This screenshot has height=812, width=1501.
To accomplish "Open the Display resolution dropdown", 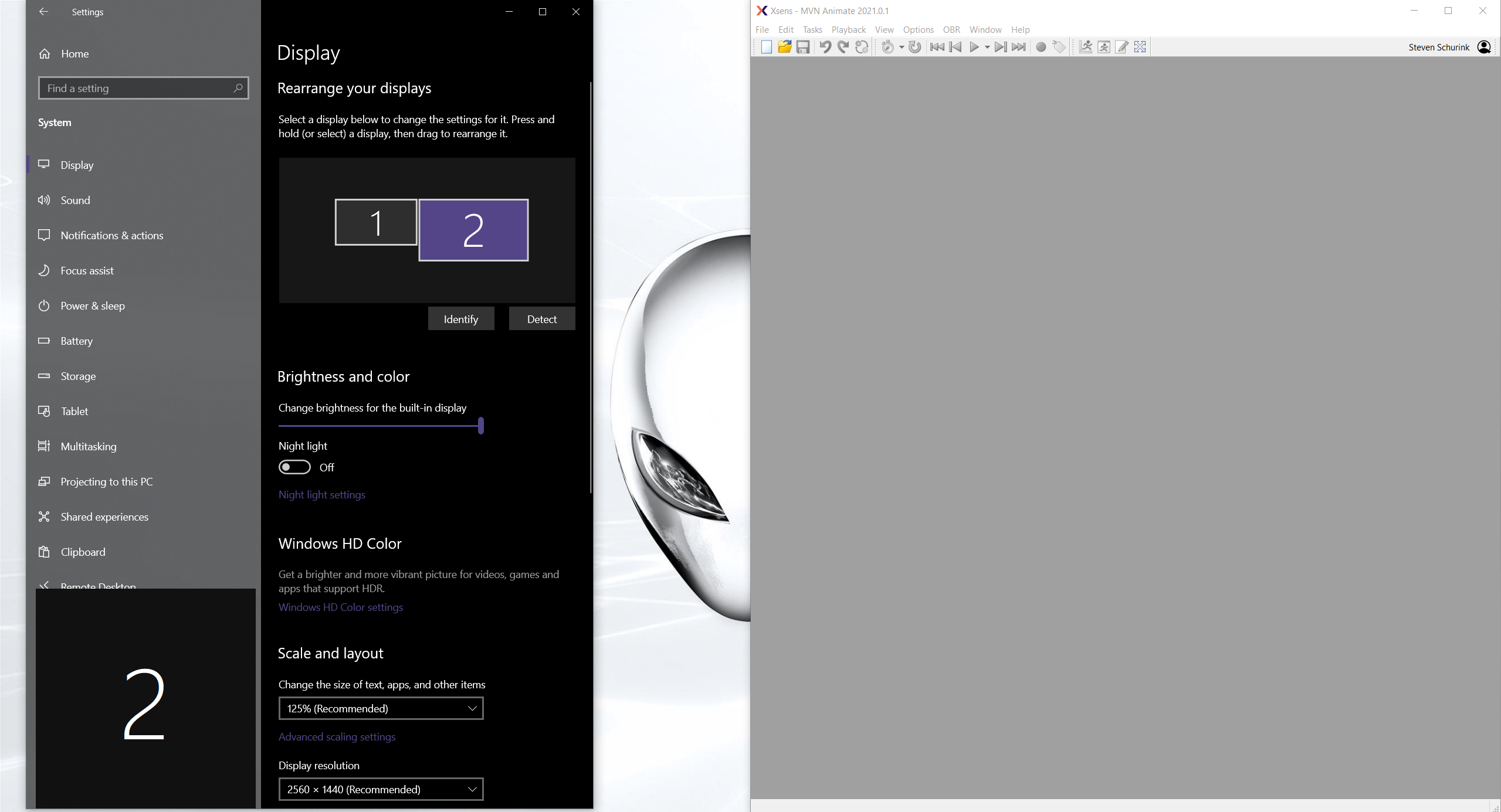I will coord(381,789).
